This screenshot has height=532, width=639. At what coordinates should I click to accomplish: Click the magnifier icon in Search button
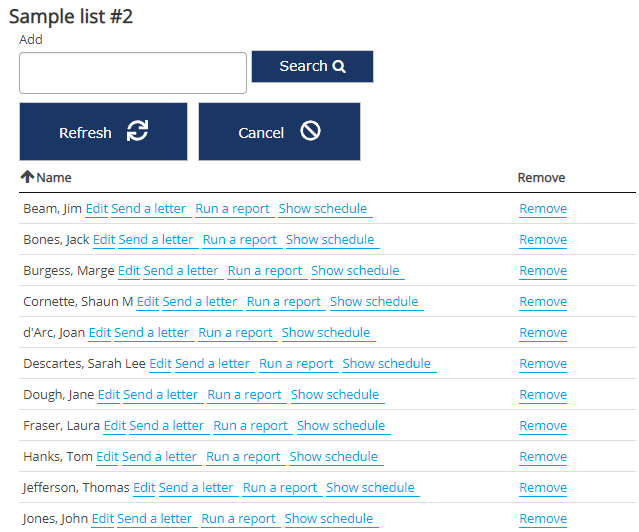coord(339,67)
